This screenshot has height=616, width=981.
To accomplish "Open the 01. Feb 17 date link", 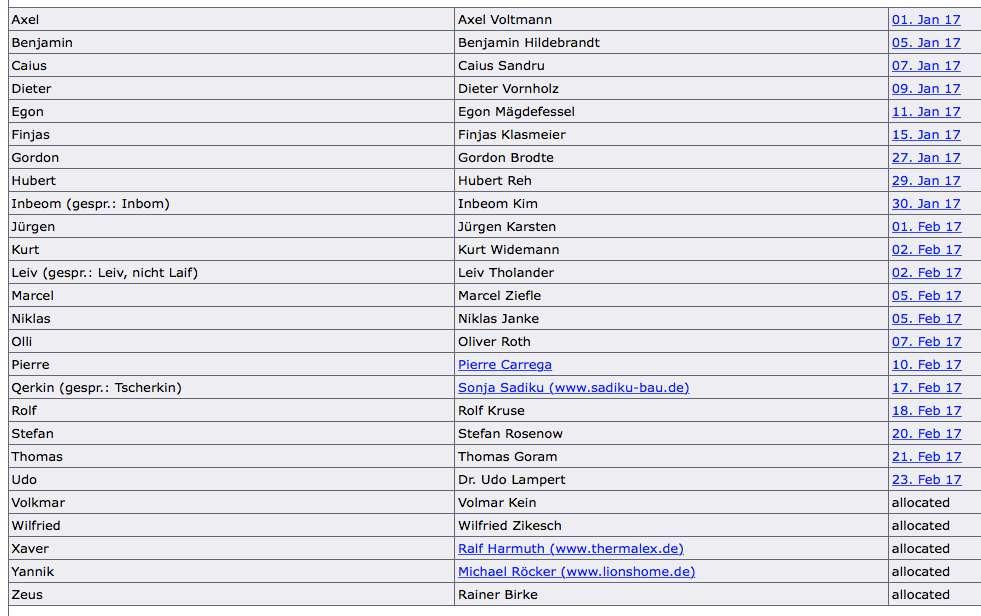I will (927, 227).
